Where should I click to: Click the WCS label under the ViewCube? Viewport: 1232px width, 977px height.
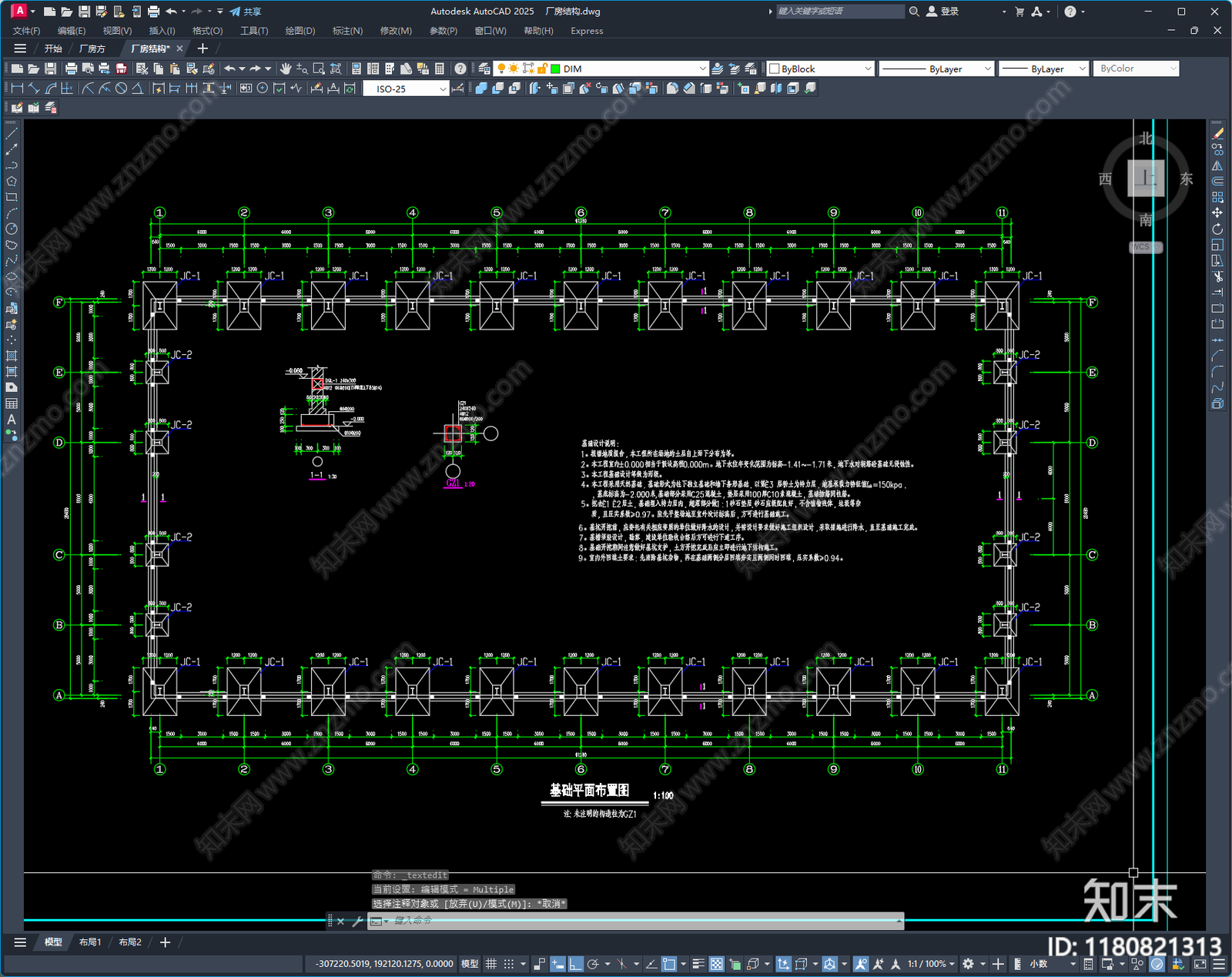pos(1144,247)
